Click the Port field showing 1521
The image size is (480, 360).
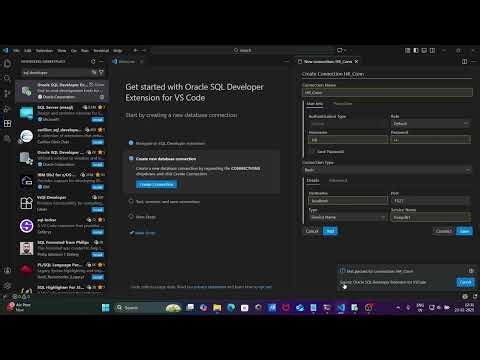point(431,201)
